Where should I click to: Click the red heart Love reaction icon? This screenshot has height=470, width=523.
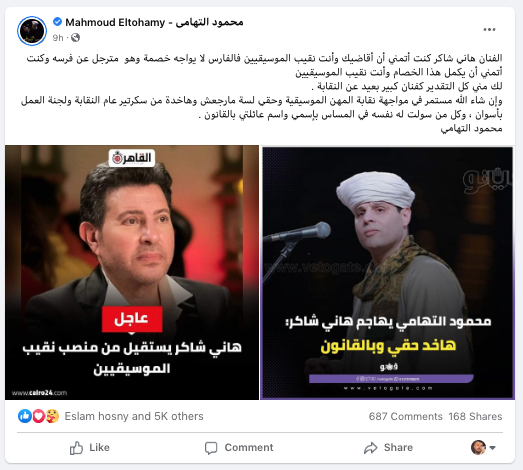point(38,416)
